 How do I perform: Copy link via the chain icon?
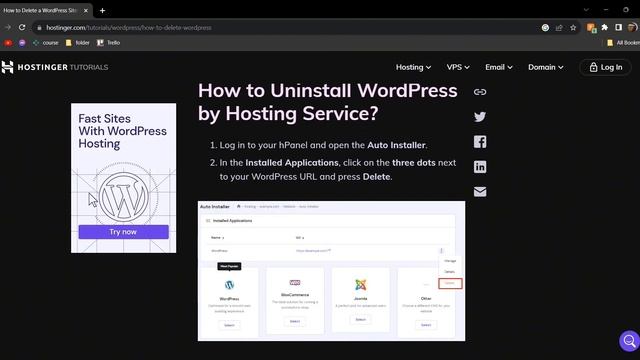pyautogui.click(x=480, y=92)
